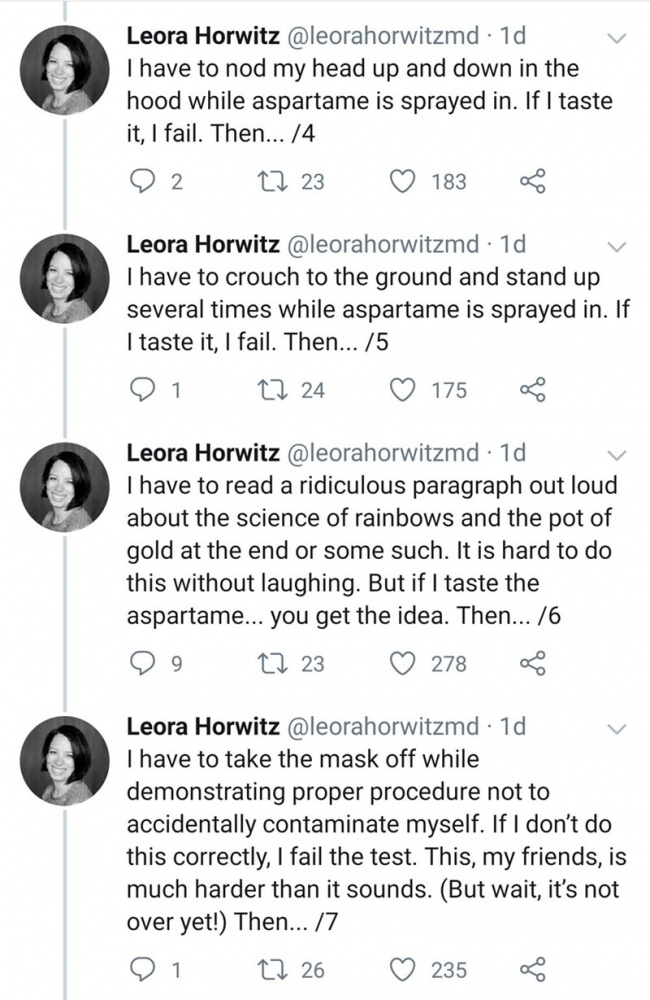Image resolution: width=650 pixels, height=1000 pixels.
Task: Share the tweet ending /4
Action: (532, 181)
